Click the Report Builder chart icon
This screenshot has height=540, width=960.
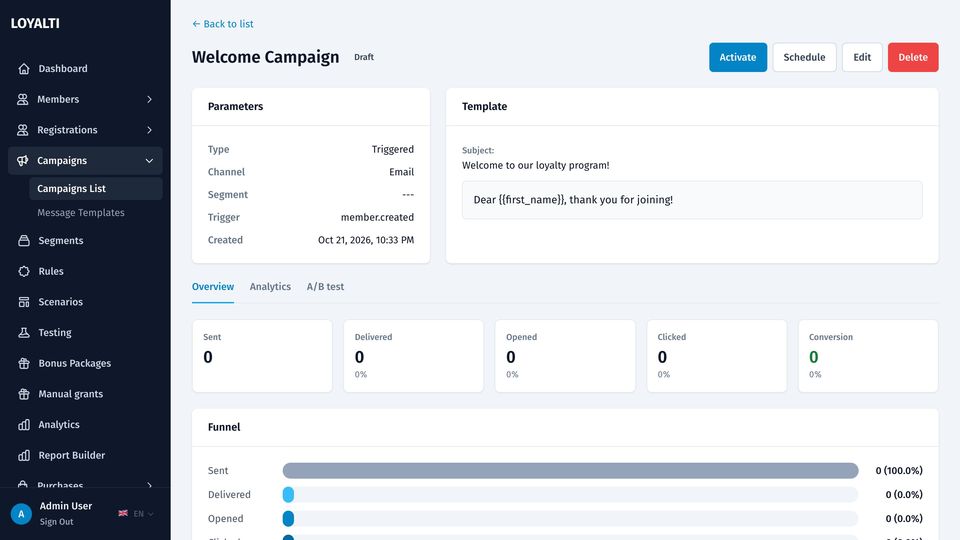click(x=24, y=455)
